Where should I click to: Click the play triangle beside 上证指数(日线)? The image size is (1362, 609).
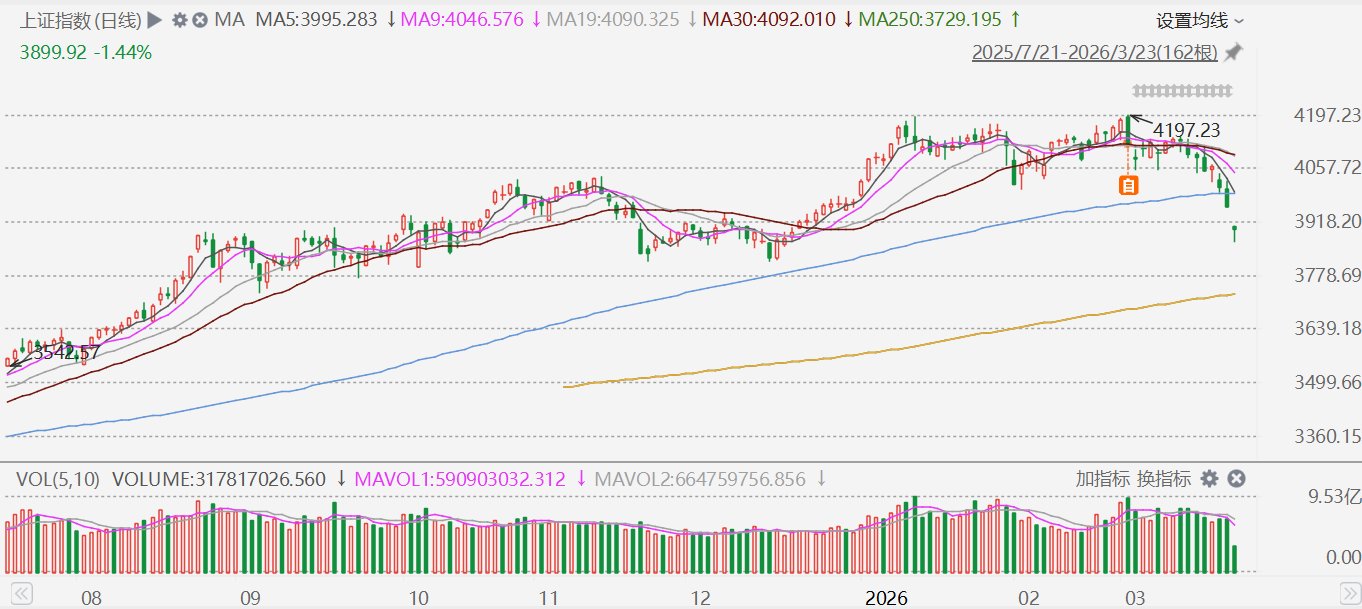point(154,20)
